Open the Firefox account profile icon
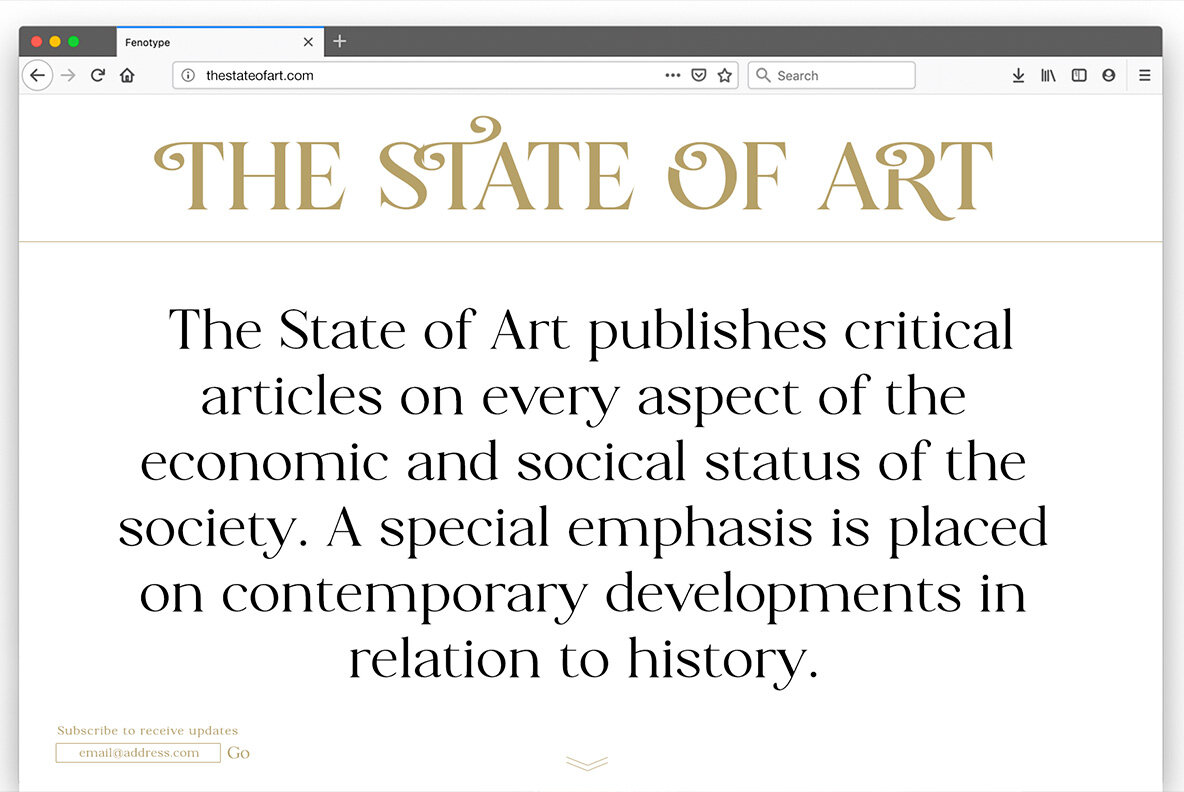The width and height of the screenshot is (1184, 792). coord(1108,75)
